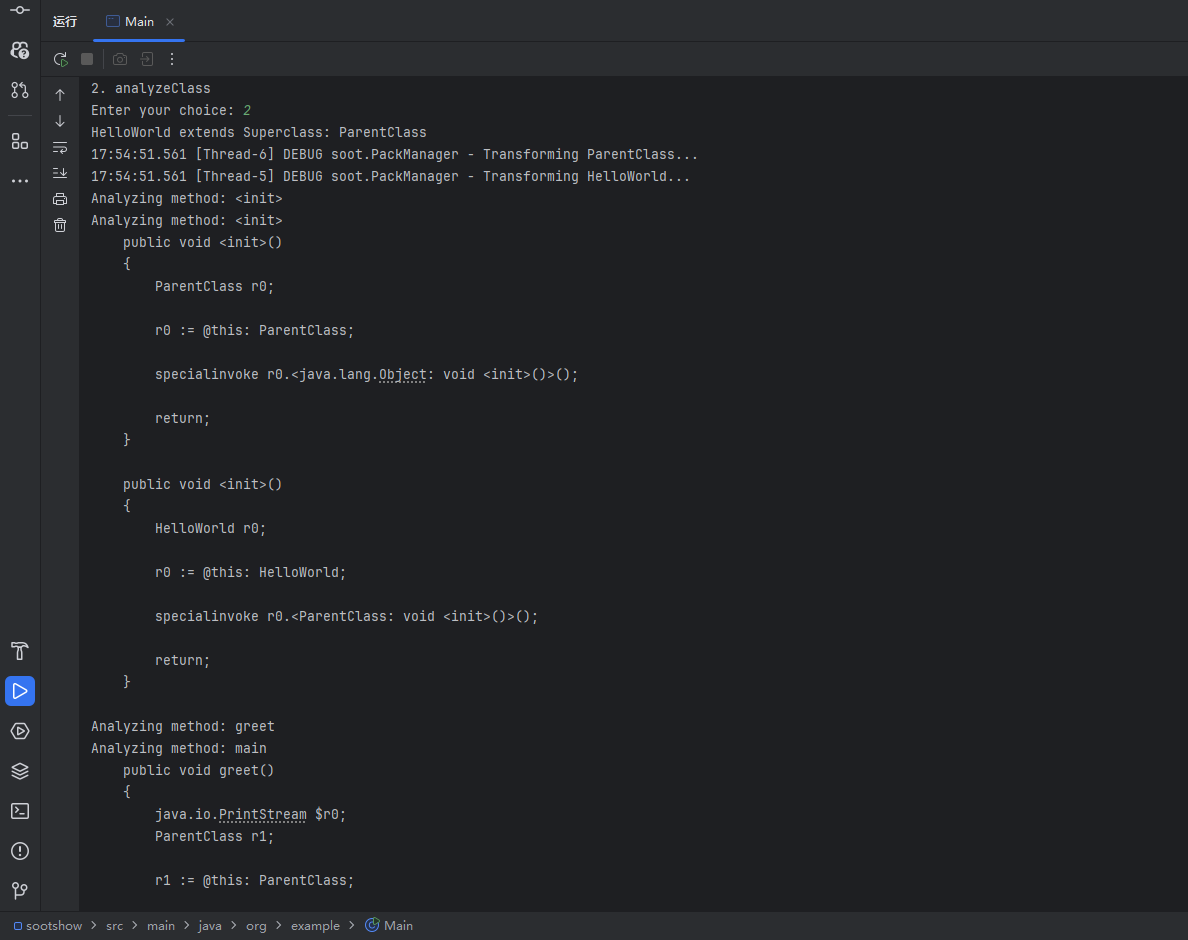Select the Main run tab
Screen dimensions: 1188x940
(x=130, y=21)
